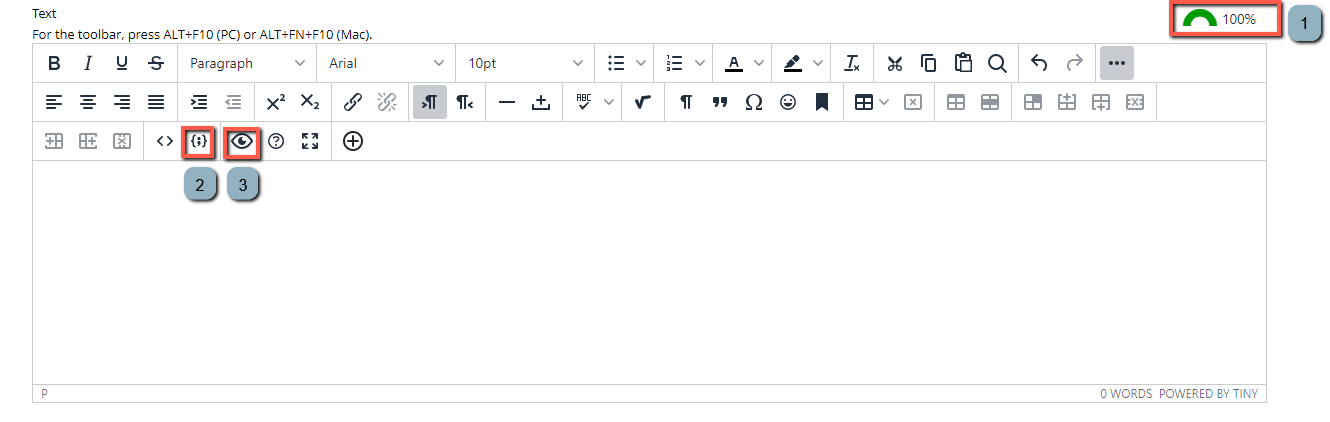Click inside the text editor area

coord(648,270)
